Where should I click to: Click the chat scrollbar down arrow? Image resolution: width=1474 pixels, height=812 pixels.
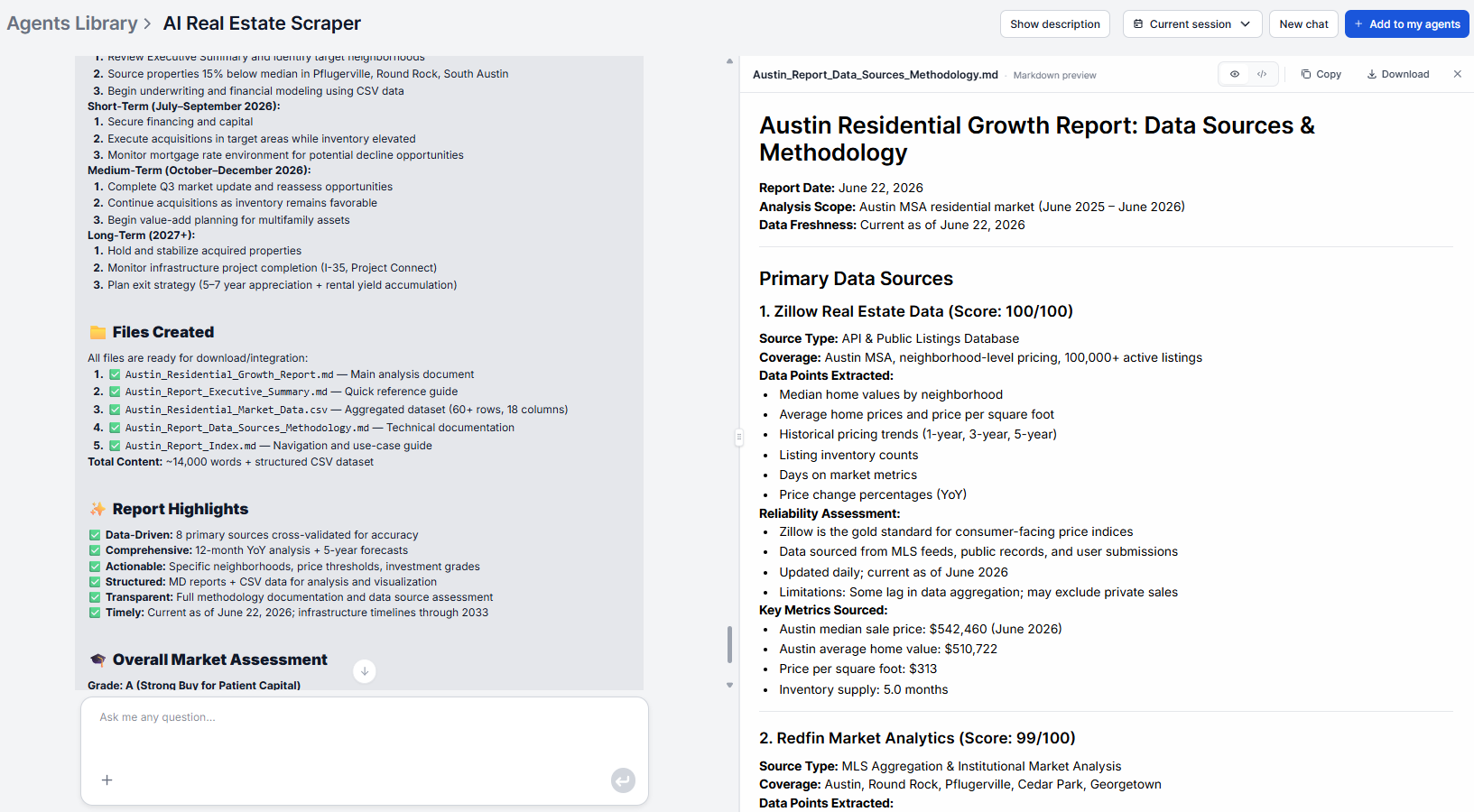(x=729, y=686)
